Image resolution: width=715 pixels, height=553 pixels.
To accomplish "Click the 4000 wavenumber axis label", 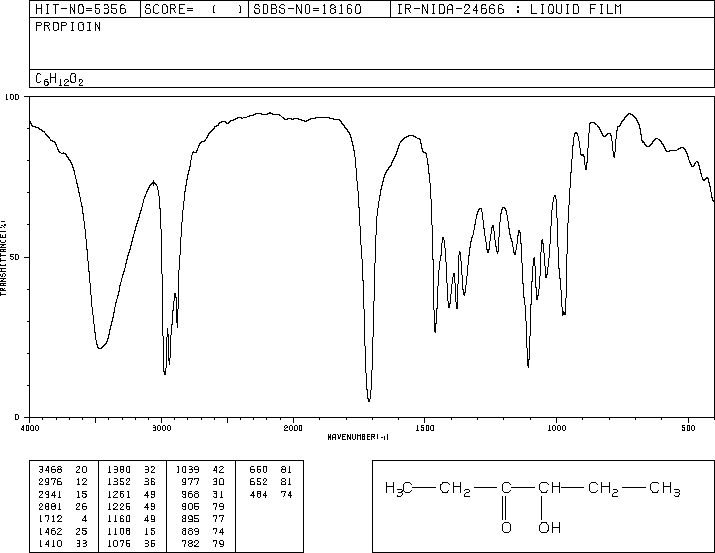I will tap(30, 428).
